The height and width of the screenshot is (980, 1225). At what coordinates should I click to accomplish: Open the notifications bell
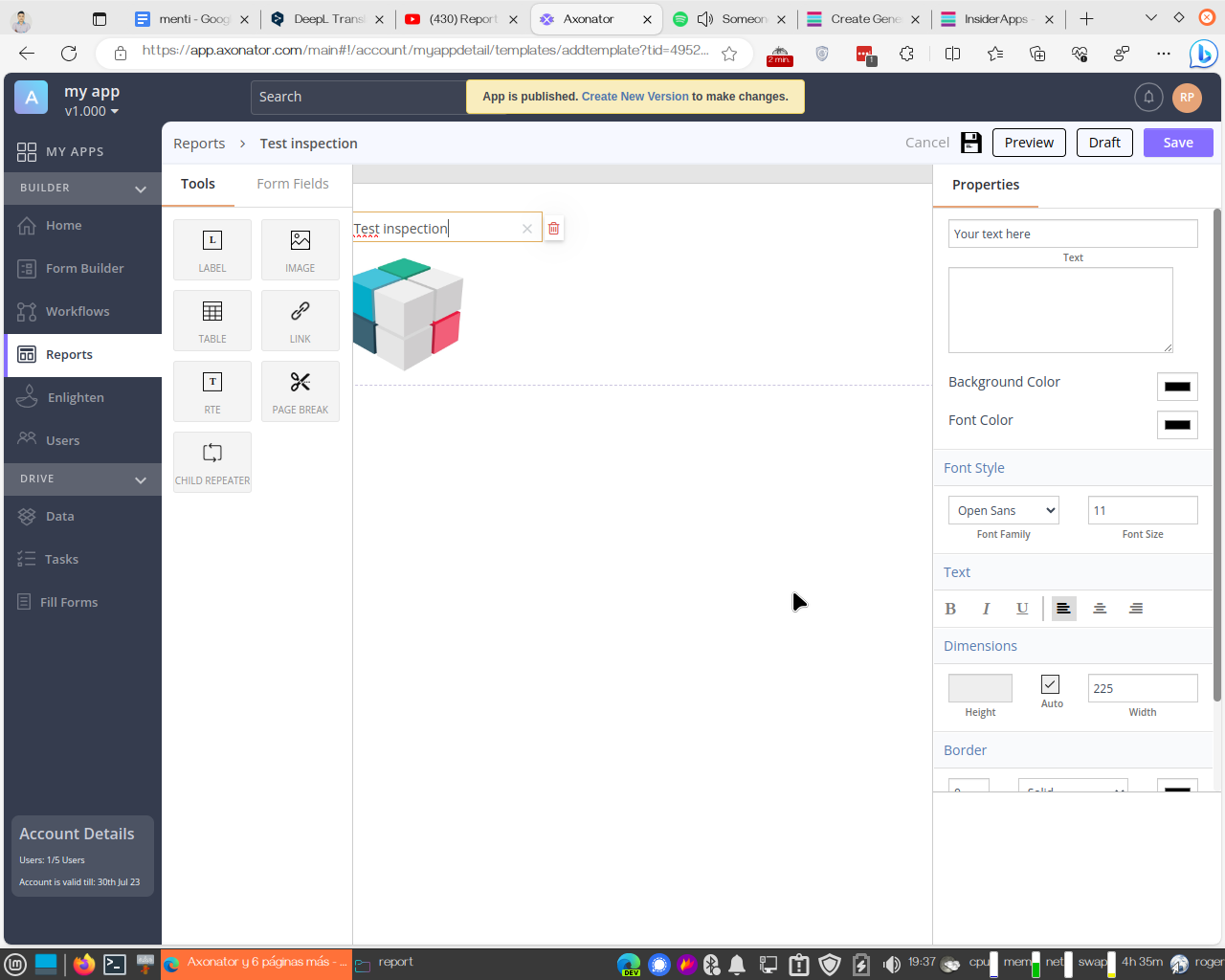coord(1148,97)
